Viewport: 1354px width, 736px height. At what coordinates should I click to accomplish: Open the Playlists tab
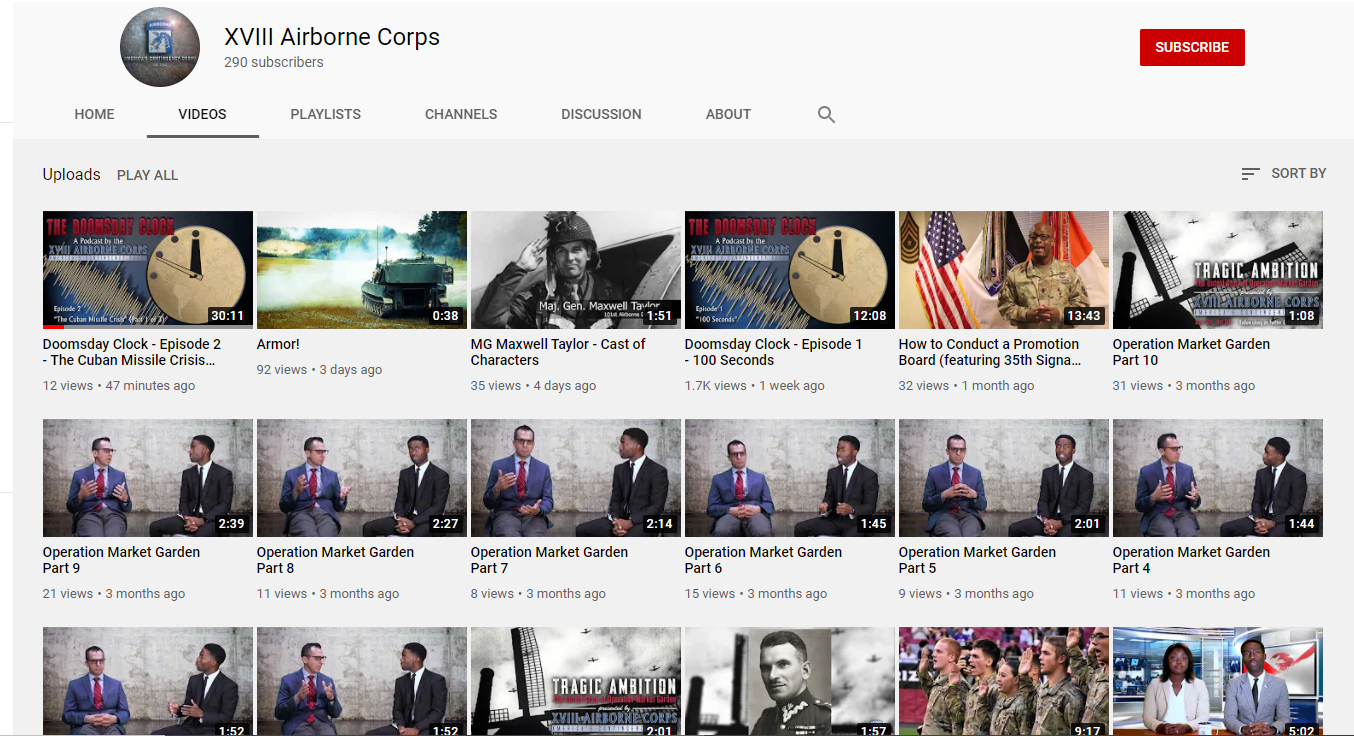[x=326, y=114]
